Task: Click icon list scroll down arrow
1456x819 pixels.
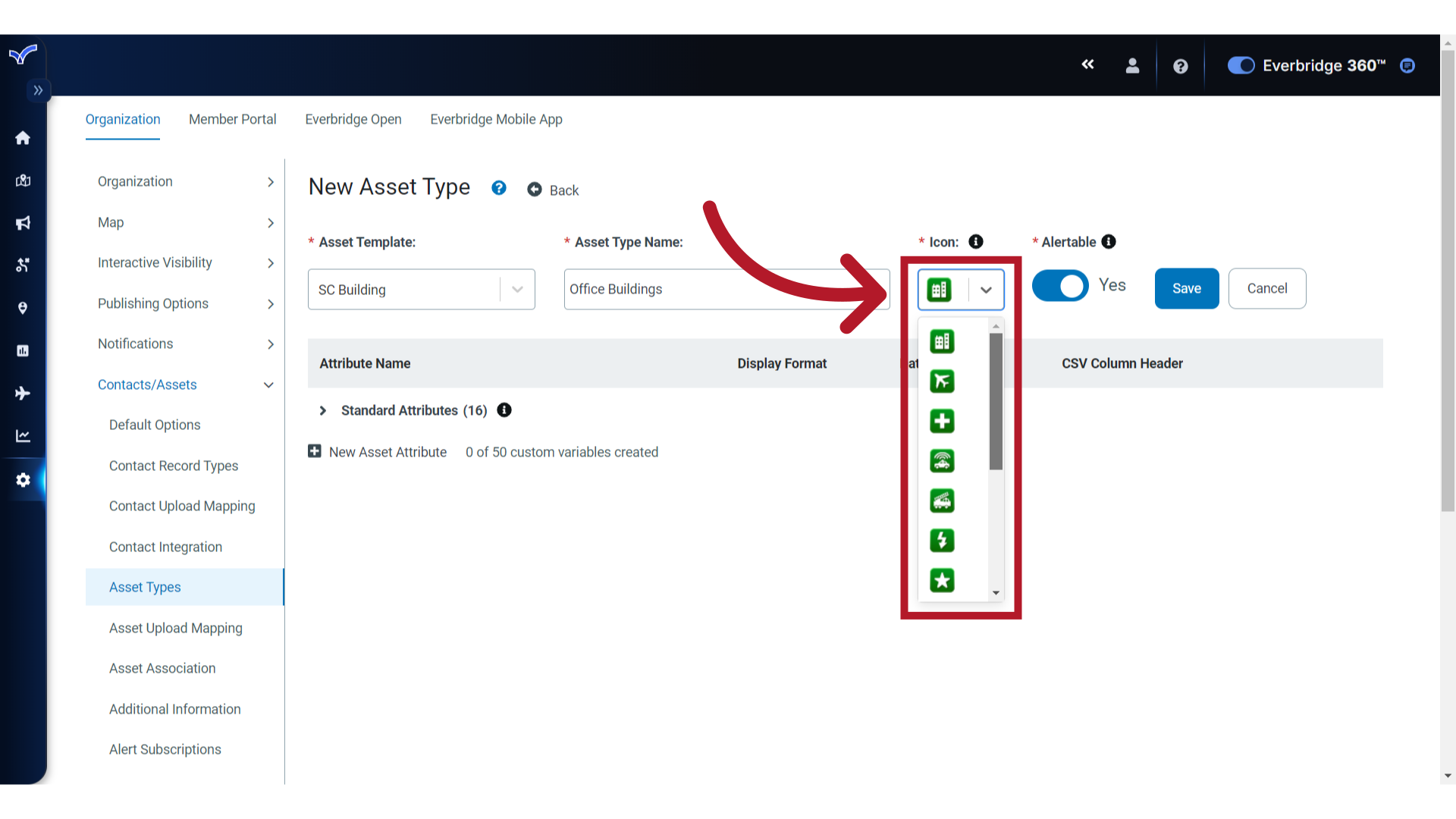Action: [x=996, y=593]
